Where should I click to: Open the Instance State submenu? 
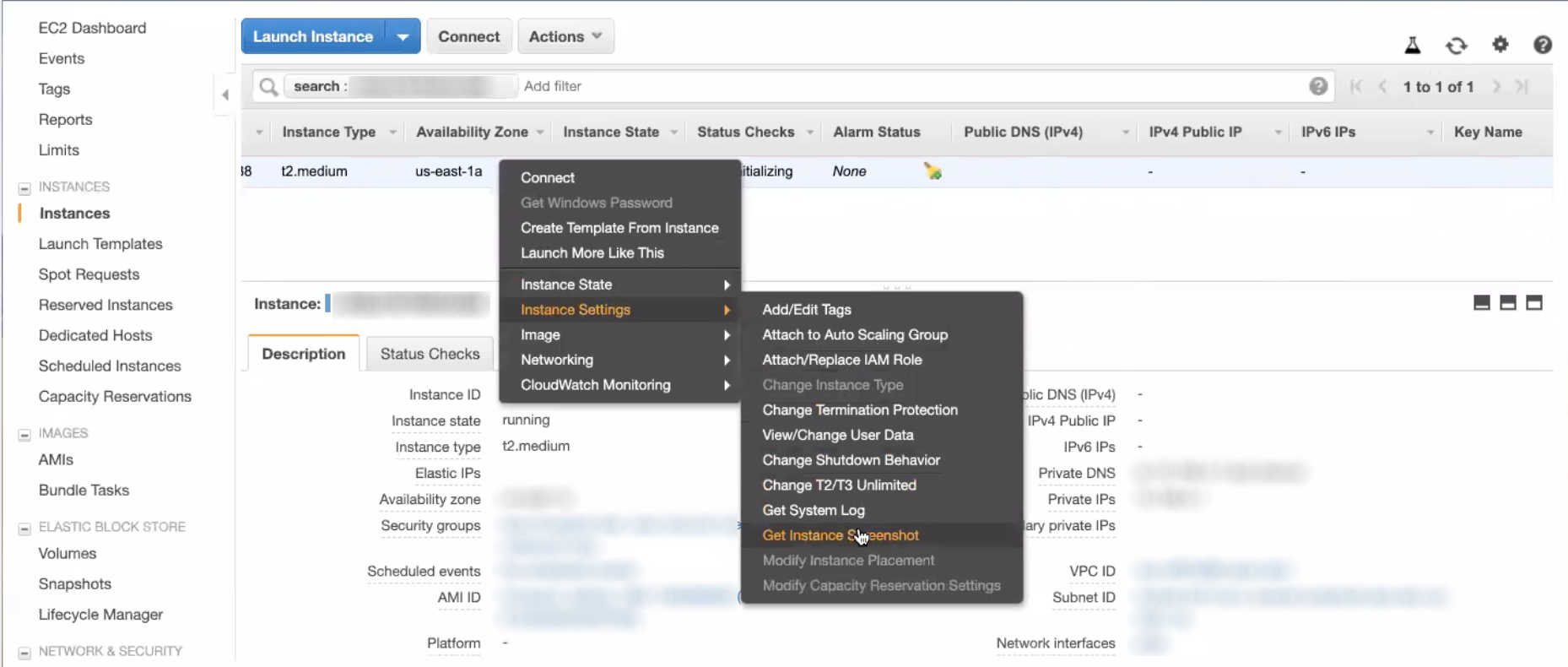tap(620, 285)
